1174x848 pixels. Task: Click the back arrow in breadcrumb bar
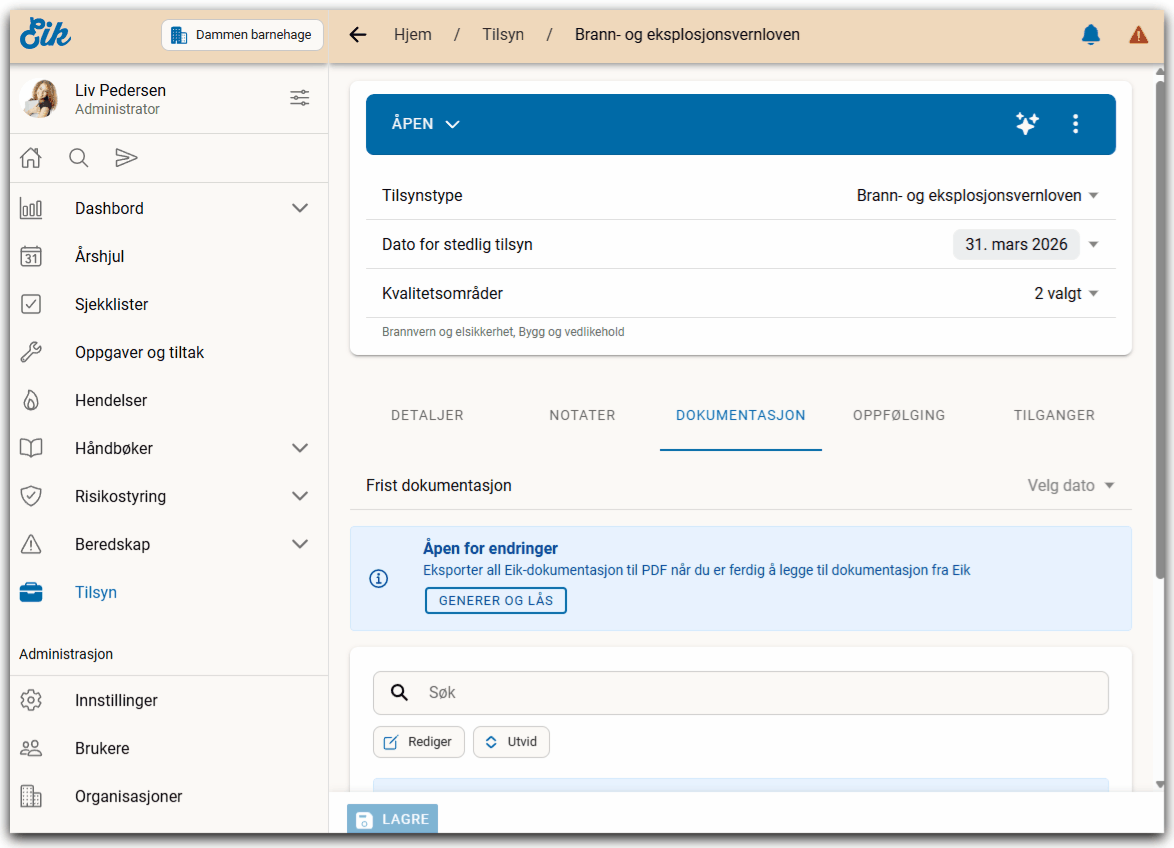coord(358,35)
